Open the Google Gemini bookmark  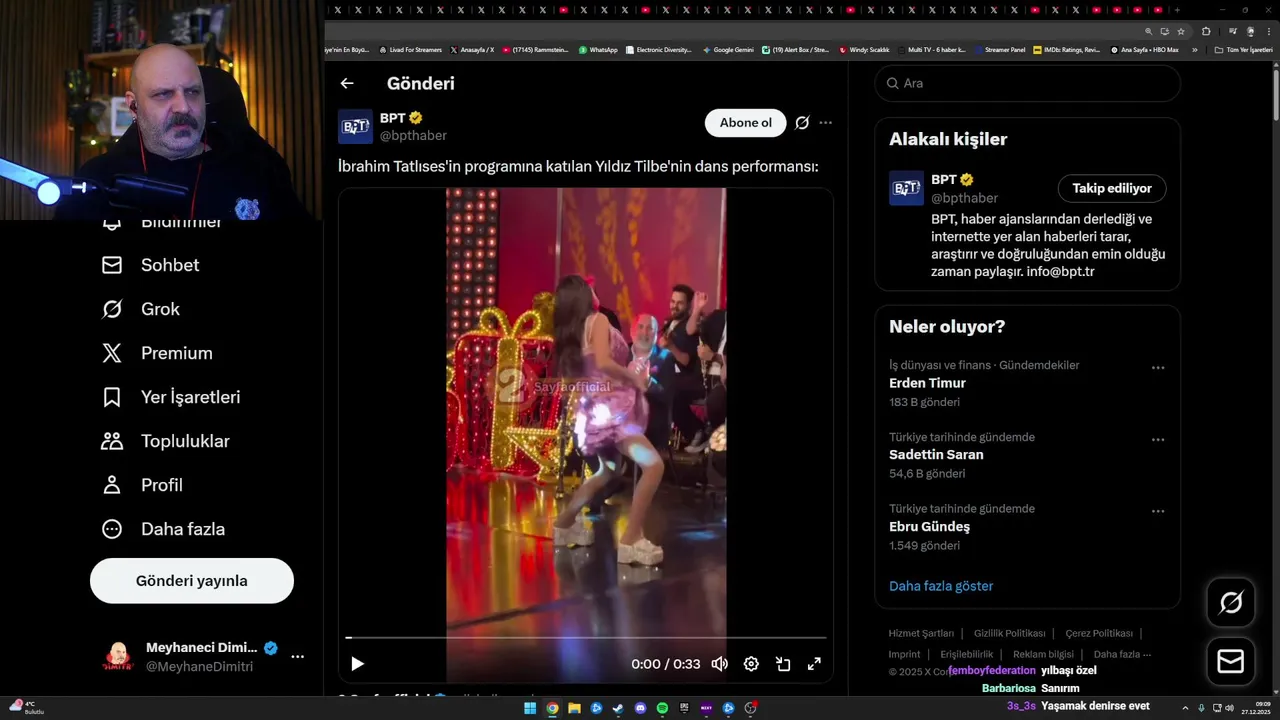click(x=728, y=50)
